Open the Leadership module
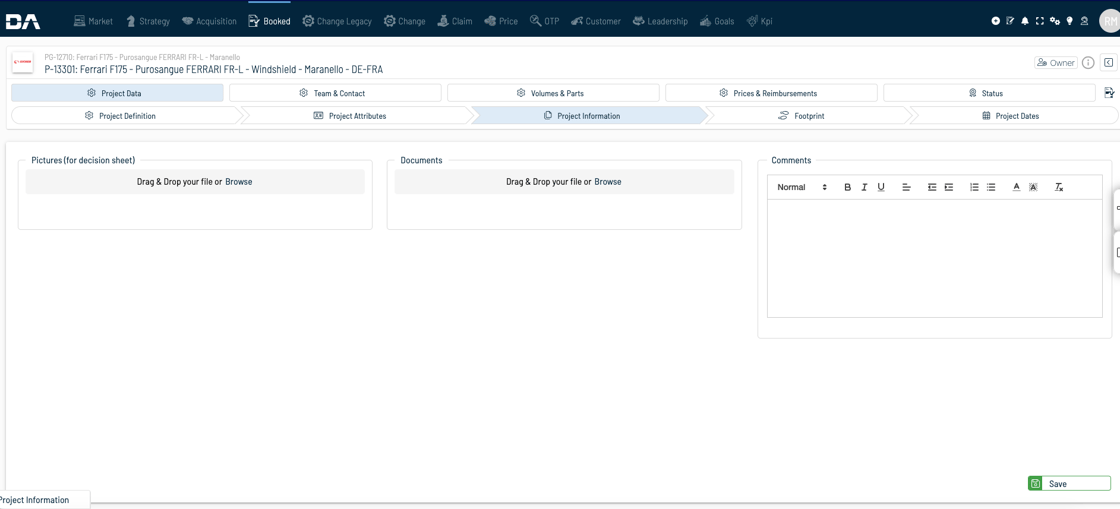 pos(660,21)
